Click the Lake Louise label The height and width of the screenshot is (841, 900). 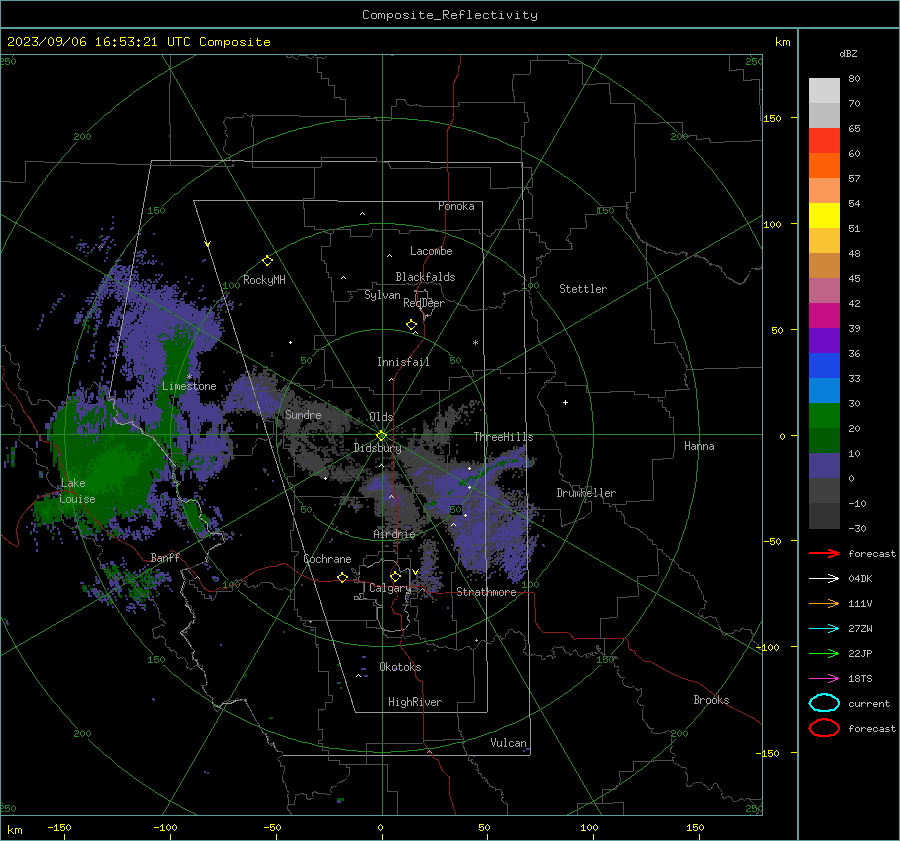77,491
